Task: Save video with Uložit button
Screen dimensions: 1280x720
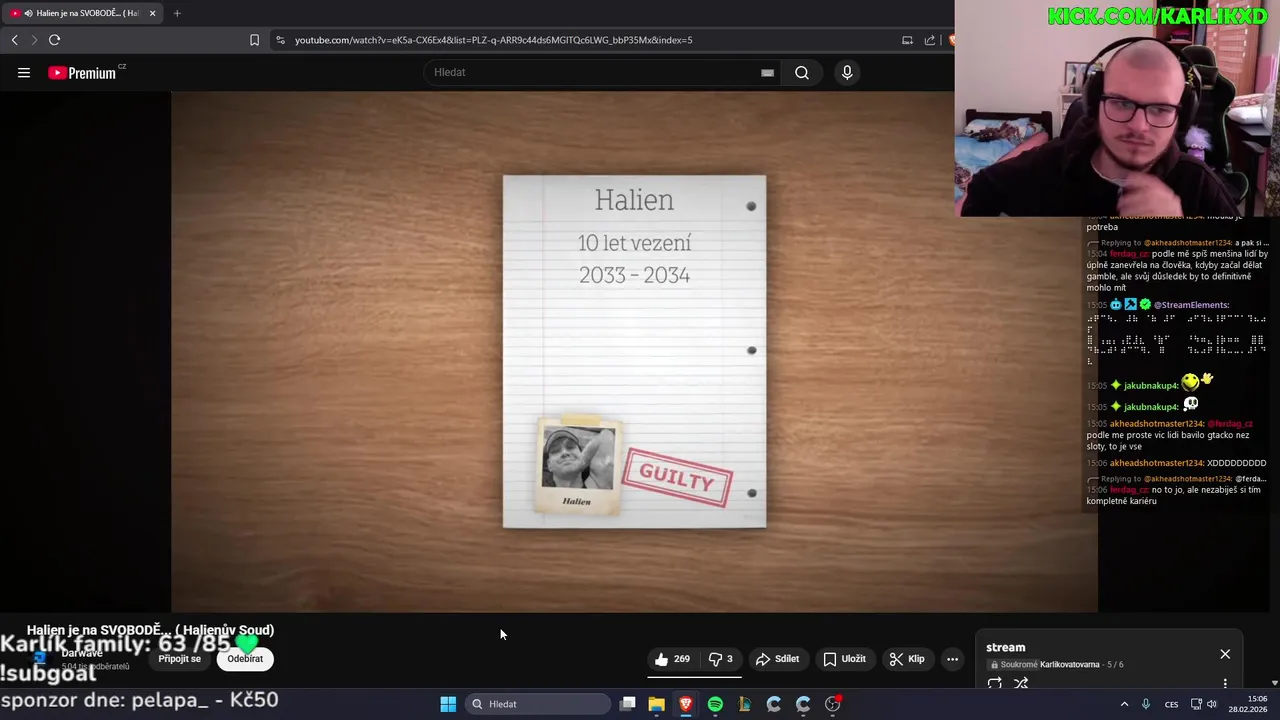Action: (845, 659)
